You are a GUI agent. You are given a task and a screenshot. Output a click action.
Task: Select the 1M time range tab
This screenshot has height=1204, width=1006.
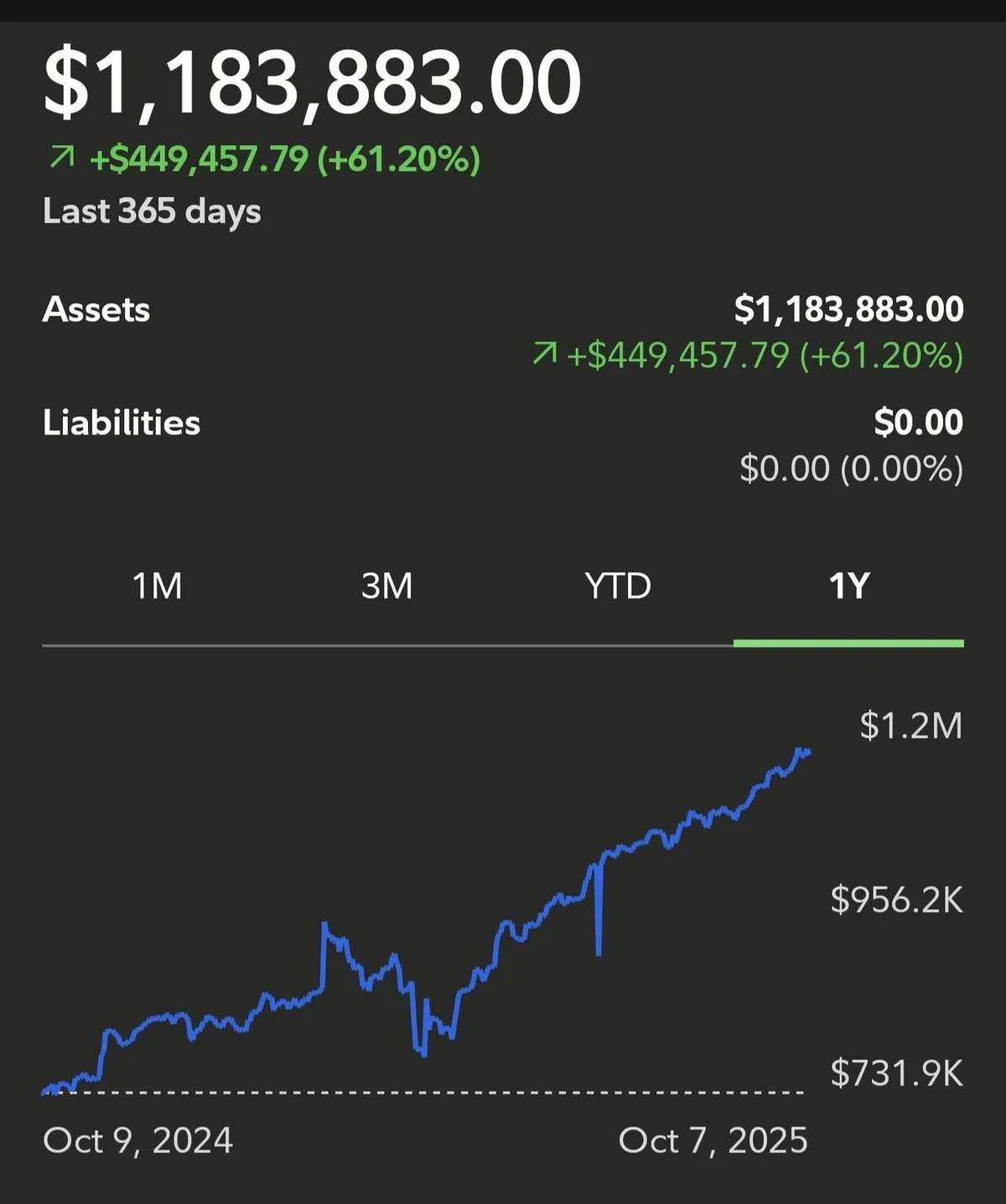point(157,586)
